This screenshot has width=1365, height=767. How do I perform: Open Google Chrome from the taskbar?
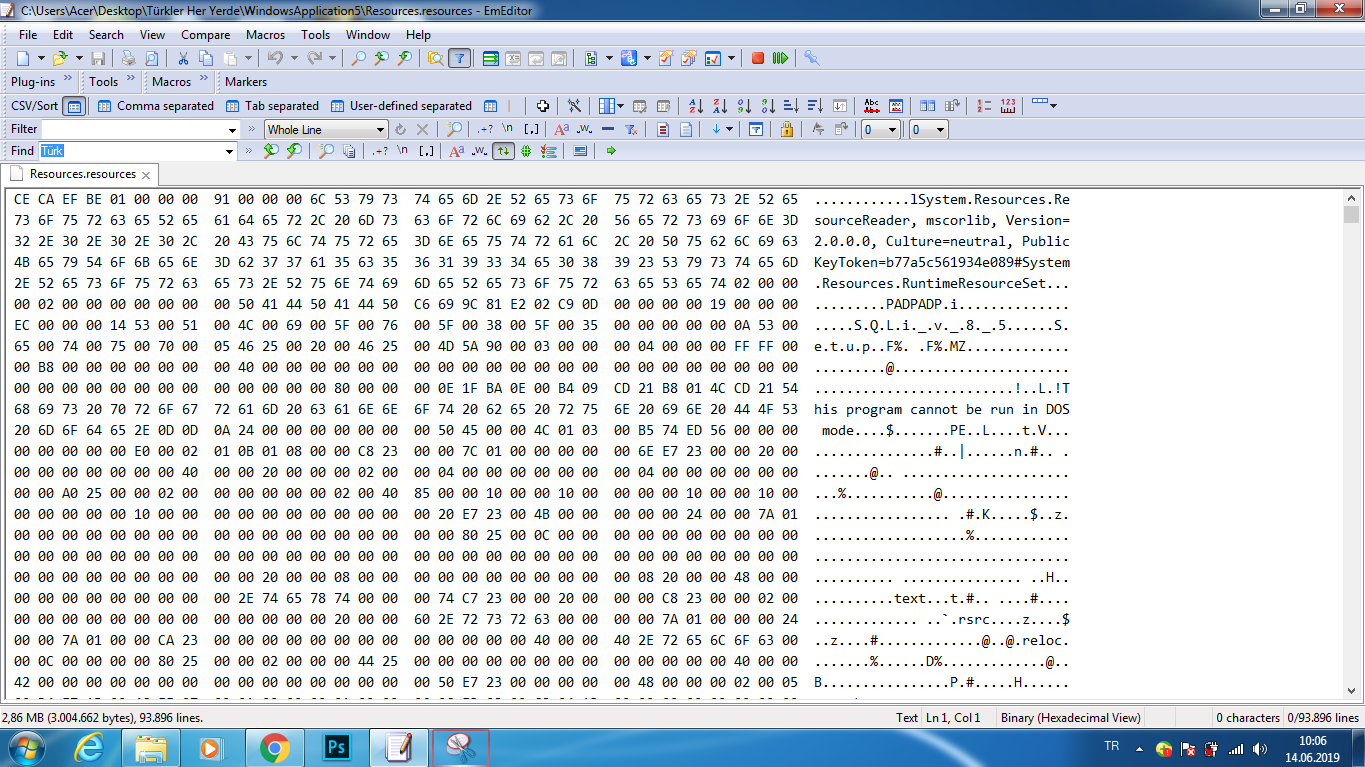coord(275,747)
